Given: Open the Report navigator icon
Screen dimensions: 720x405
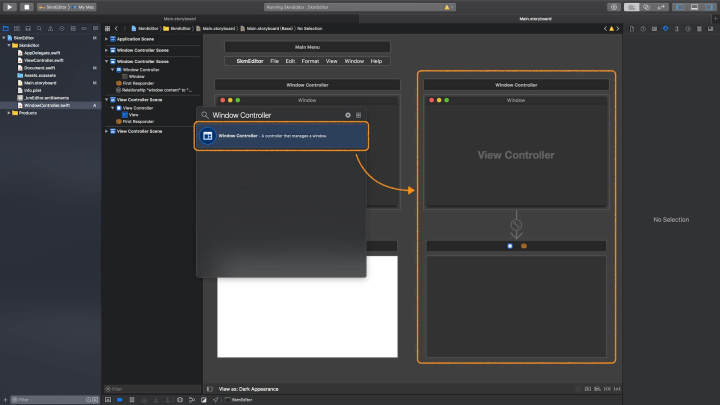Looking at the screenshot, I should [95, 28].
